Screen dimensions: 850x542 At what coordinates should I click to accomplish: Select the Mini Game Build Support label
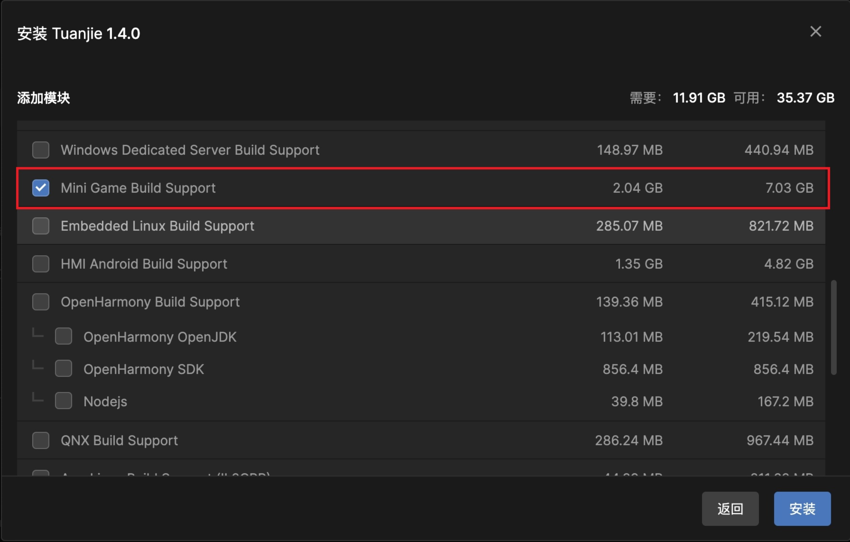pos(138,188)
